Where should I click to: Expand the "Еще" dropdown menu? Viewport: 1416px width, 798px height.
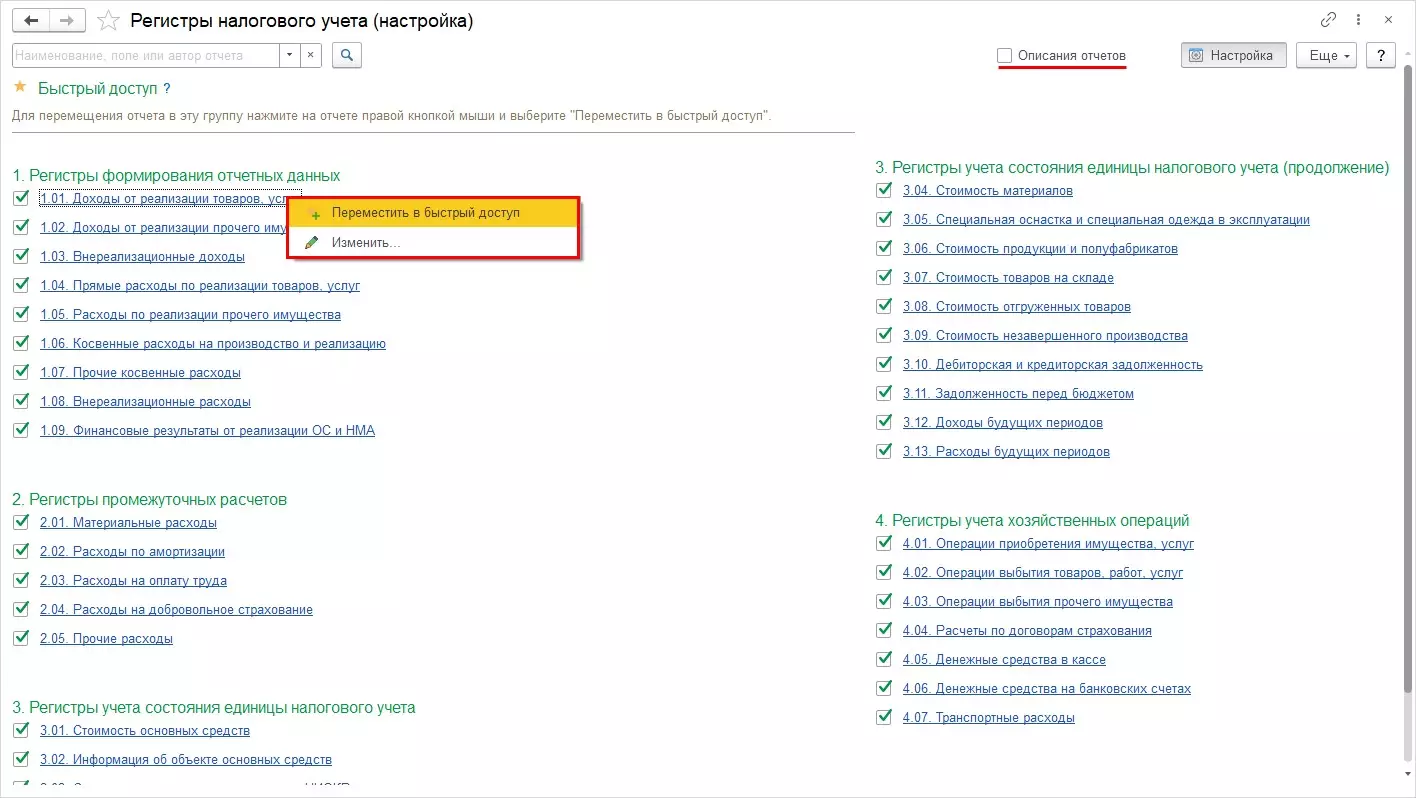pyautogui.click(x=1330, y=55)
